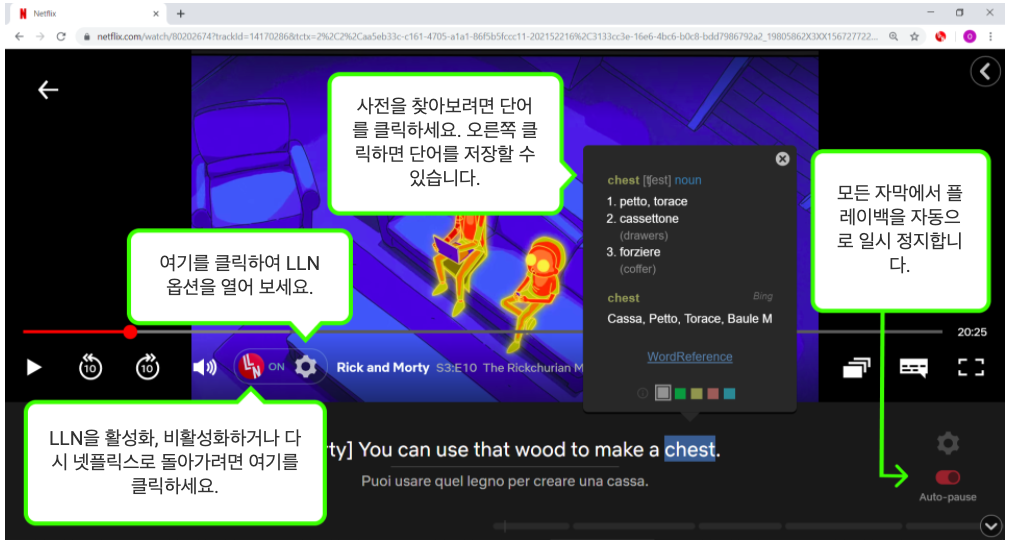Click the 20:25 remaining time label

pos(971,333)
